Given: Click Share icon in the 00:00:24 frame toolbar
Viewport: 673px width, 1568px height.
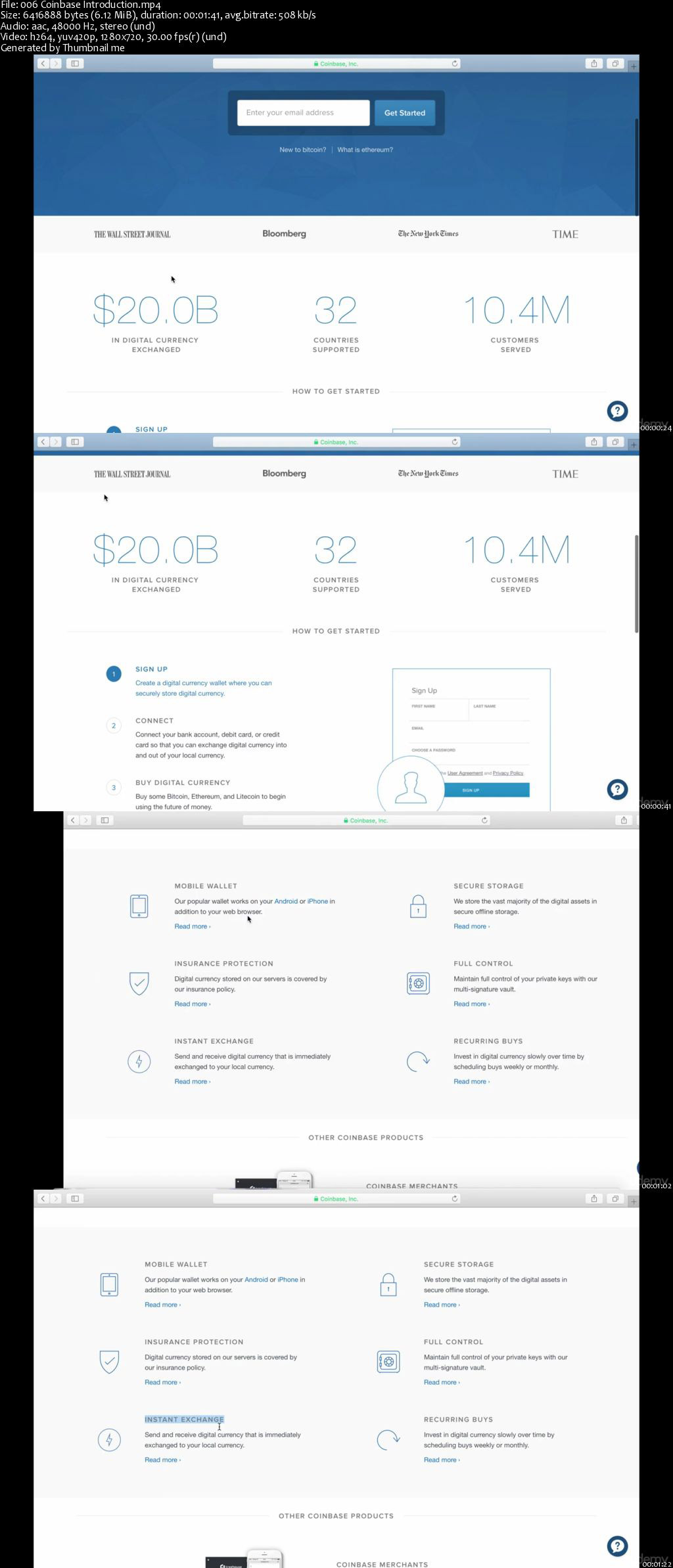Looking at the screenshot, I should pyautogui.click(x=594, y=64).
